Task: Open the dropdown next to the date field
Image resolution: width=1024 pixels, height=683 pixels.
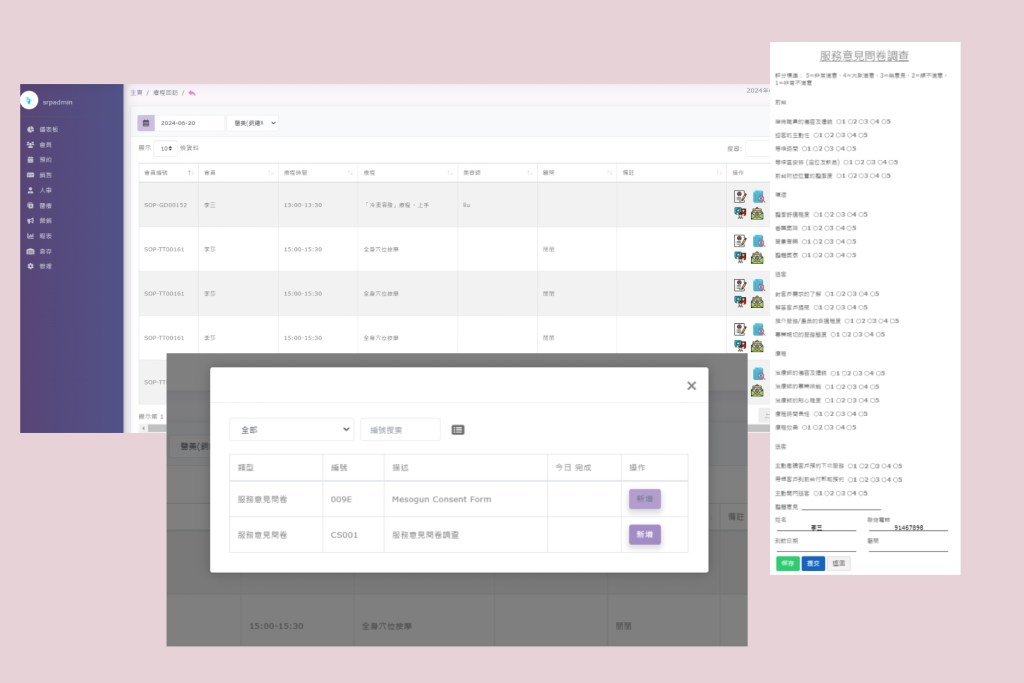Action: pos(252,123)
